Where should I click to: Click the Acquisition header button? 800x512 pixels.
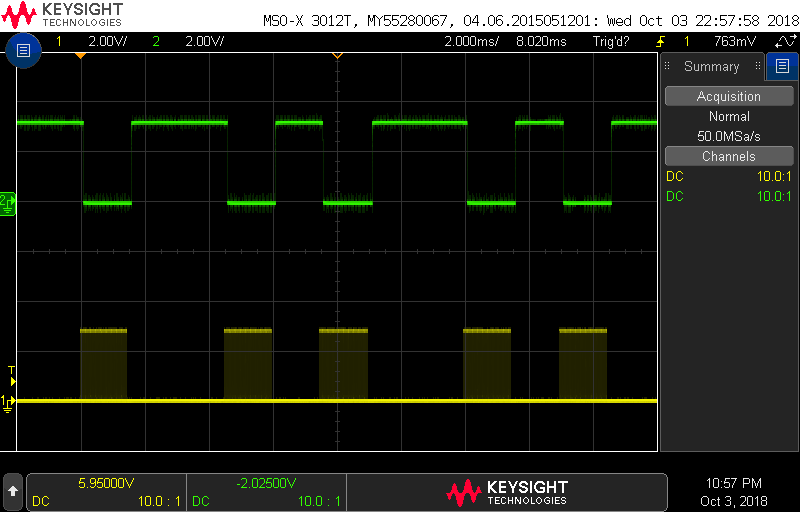tap(729, 96)
